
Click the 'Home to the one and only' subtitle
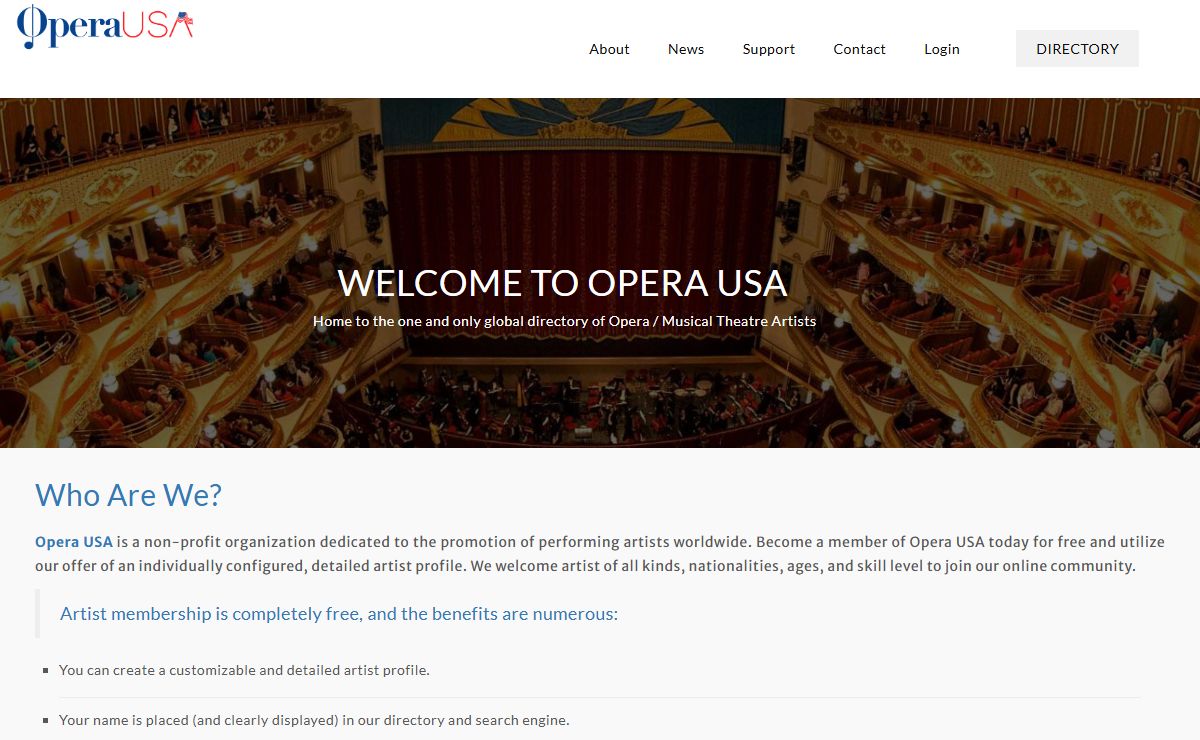564,321
